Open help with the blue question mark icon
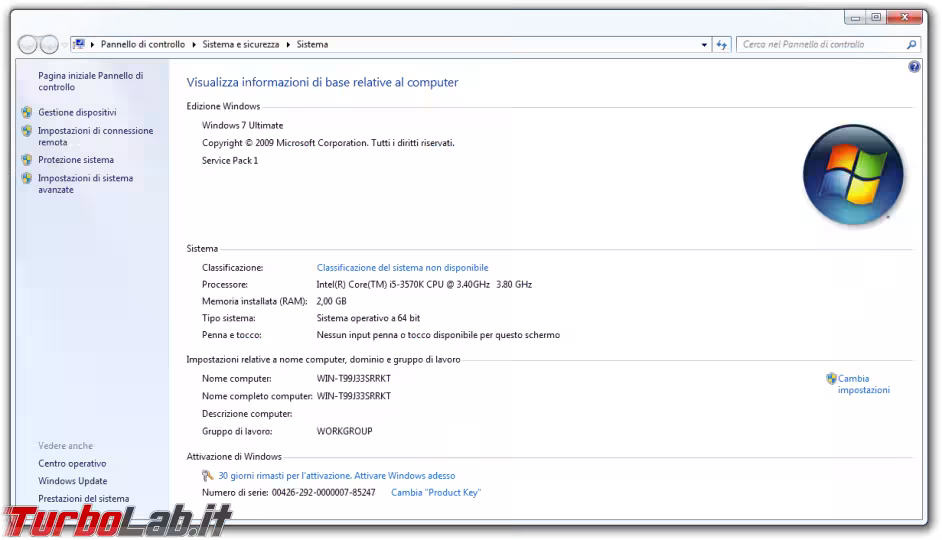 [x=914, y=67]
